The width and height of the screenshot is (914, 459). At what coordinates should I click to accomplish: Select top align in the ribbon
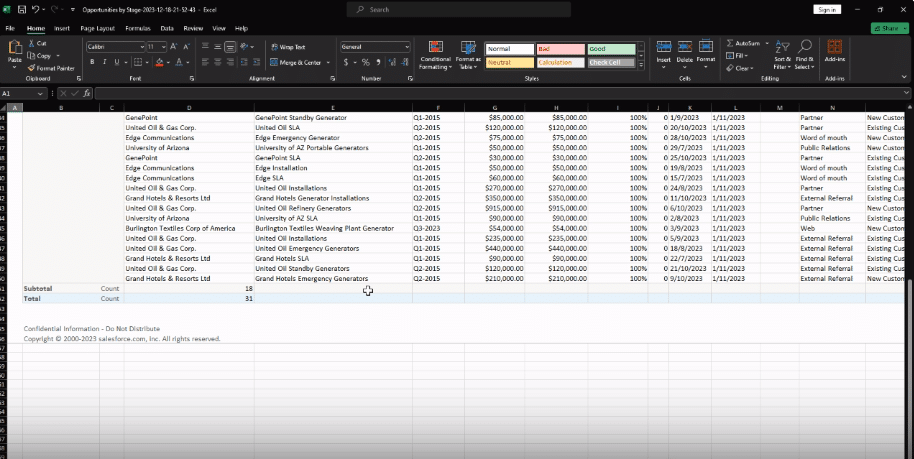coord(205,47)
